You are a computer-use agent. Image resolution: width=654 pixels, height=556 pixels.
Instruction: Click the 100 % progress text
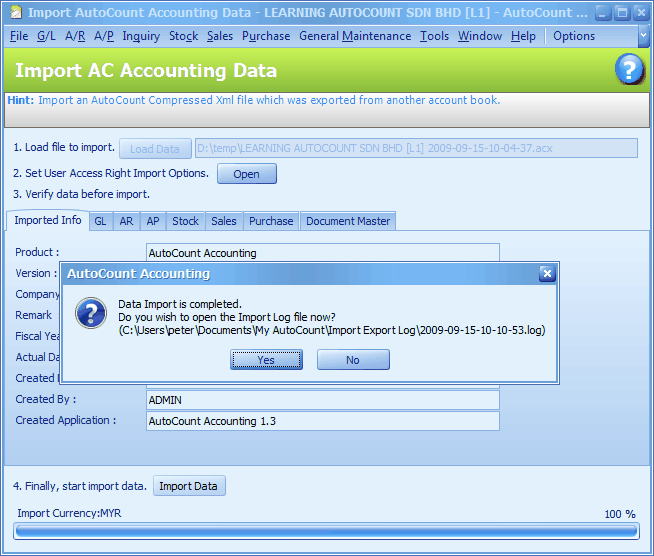tap(620, 514)
